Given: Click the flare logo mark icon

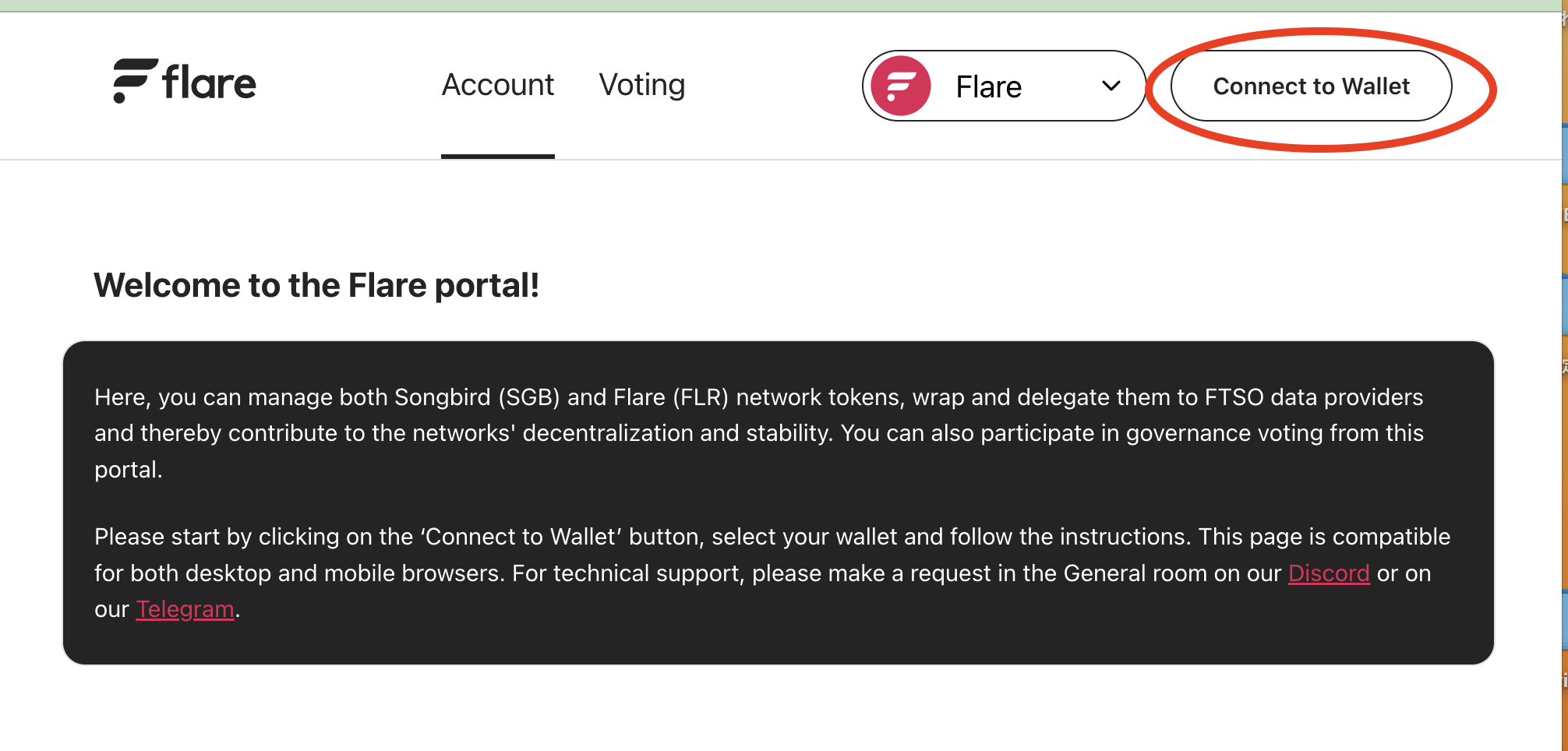Looking at the screenshot, I should point(134,80).
